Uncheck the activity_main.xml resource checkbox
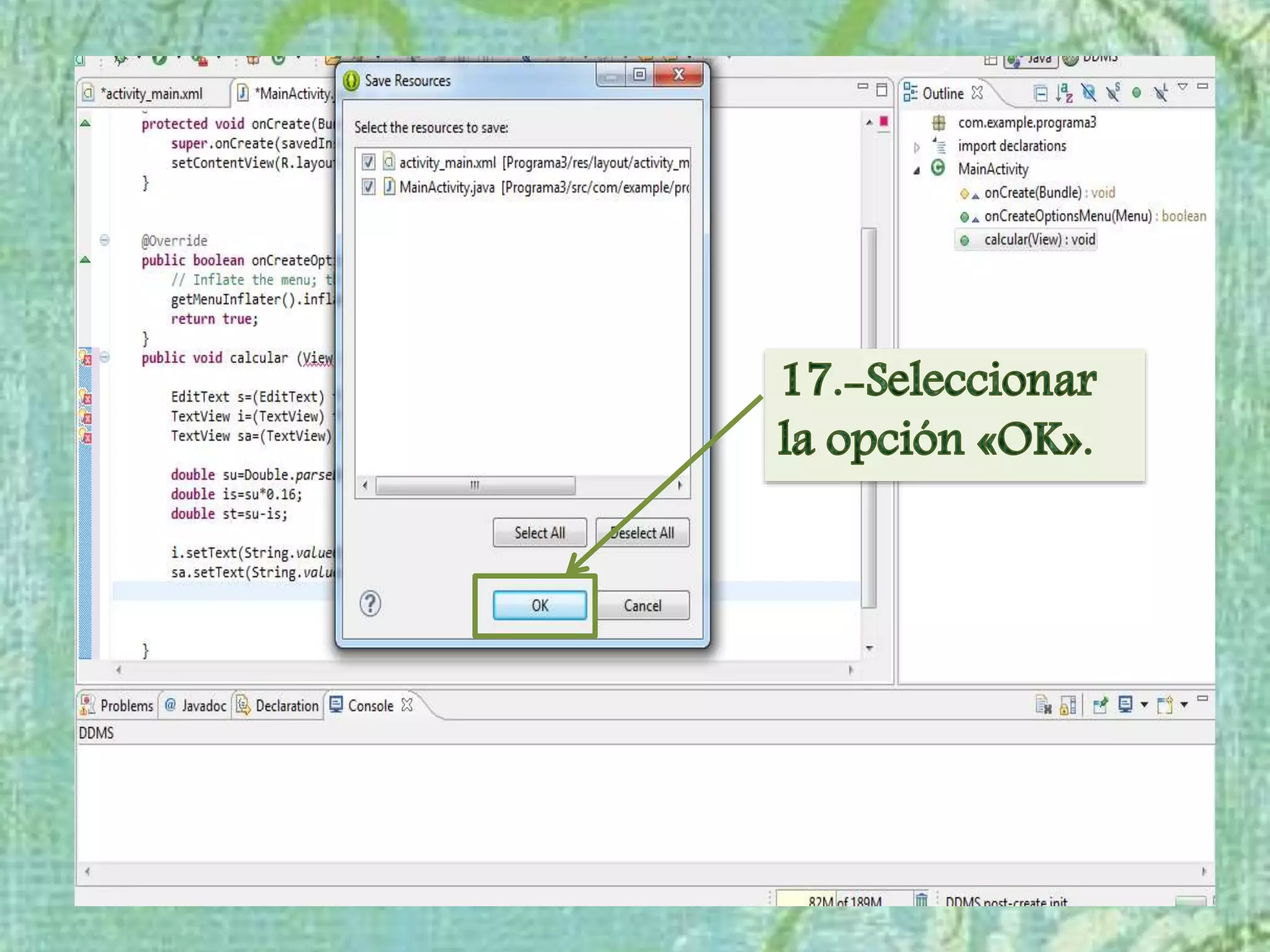 368,162
